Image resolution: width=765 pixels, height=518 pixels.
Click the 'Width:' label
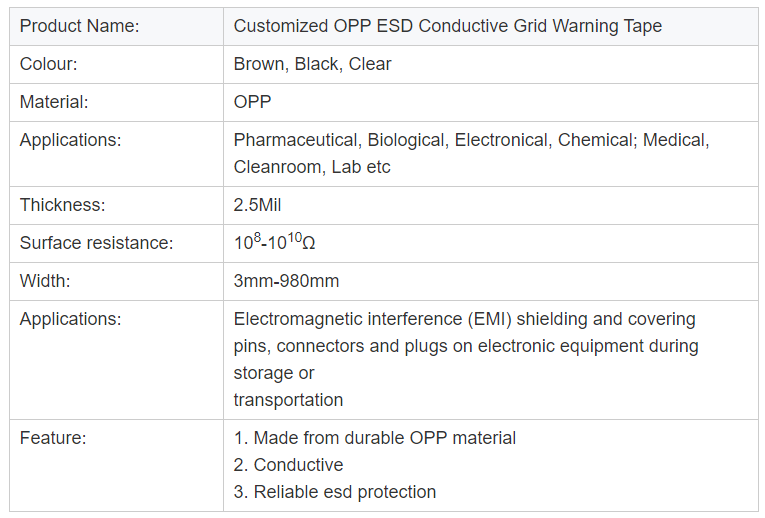pos(45,281)
